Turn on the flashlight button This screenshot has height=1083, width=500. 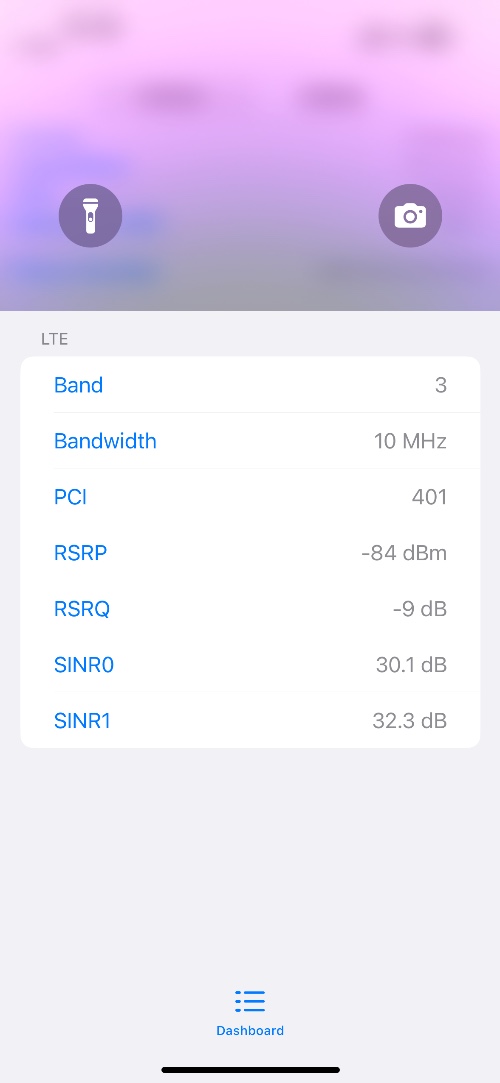[x=90, y=215]
